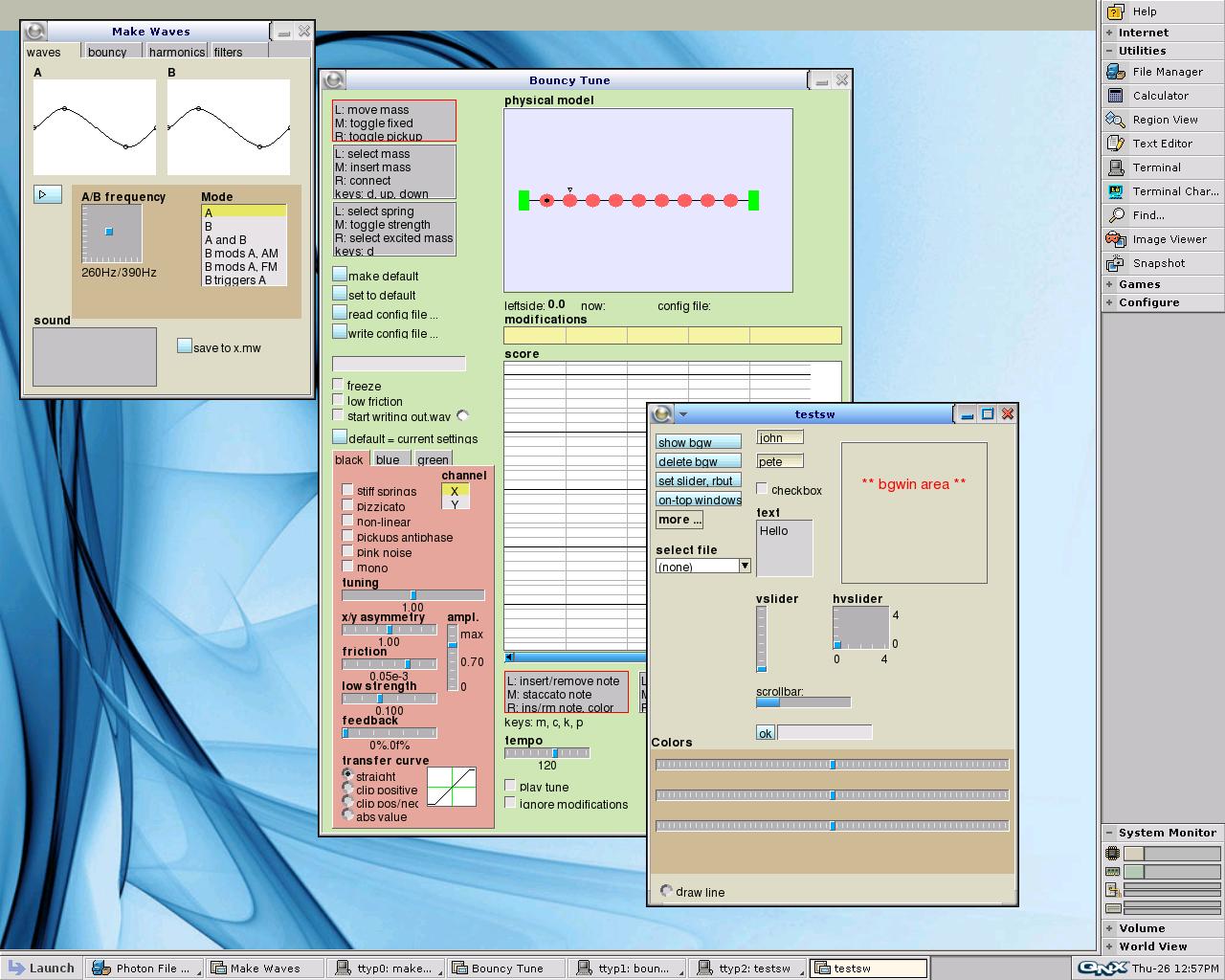The image size is (1225, 980).
Task: Open the select file dropdown
Action: click(745, 566)
